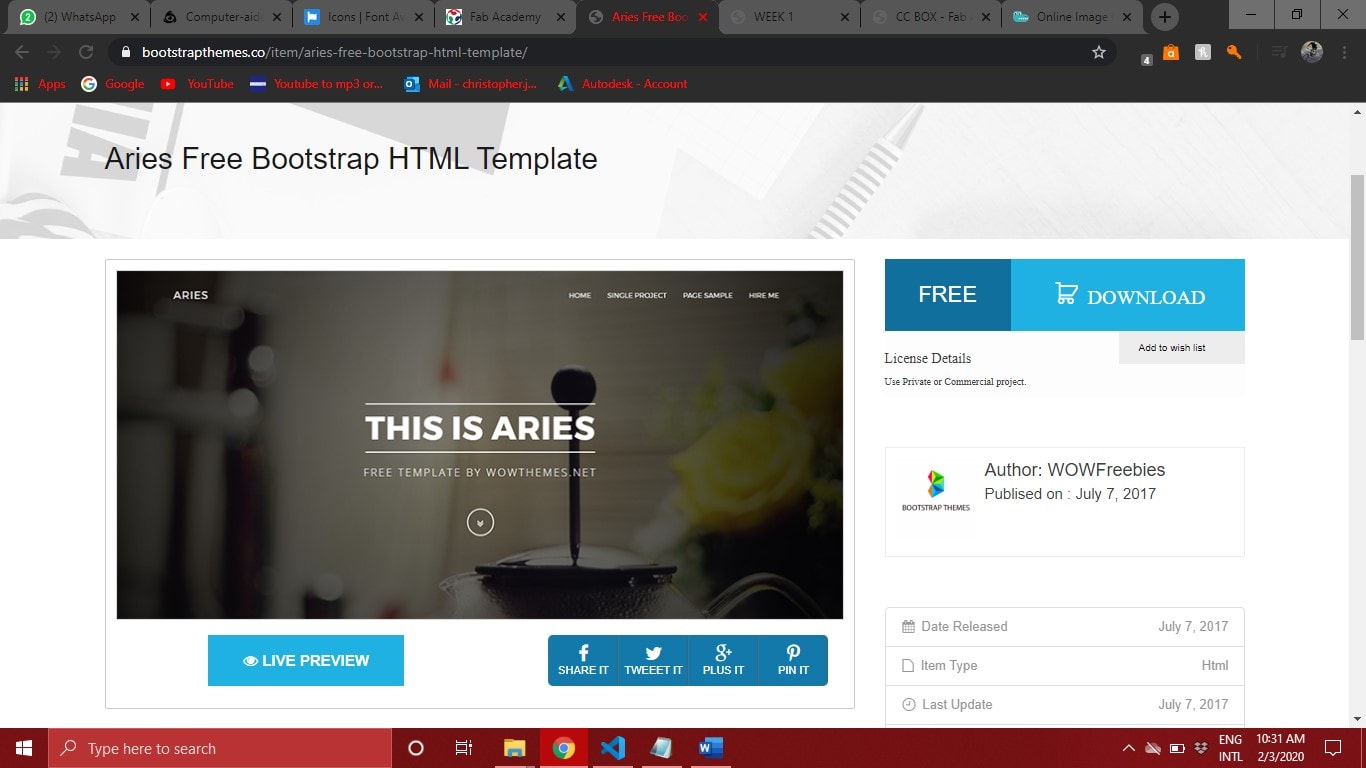Open Chrome's three-dot menu
The width and height of the screenshot is (1366, 768).
click(1343, 52)
